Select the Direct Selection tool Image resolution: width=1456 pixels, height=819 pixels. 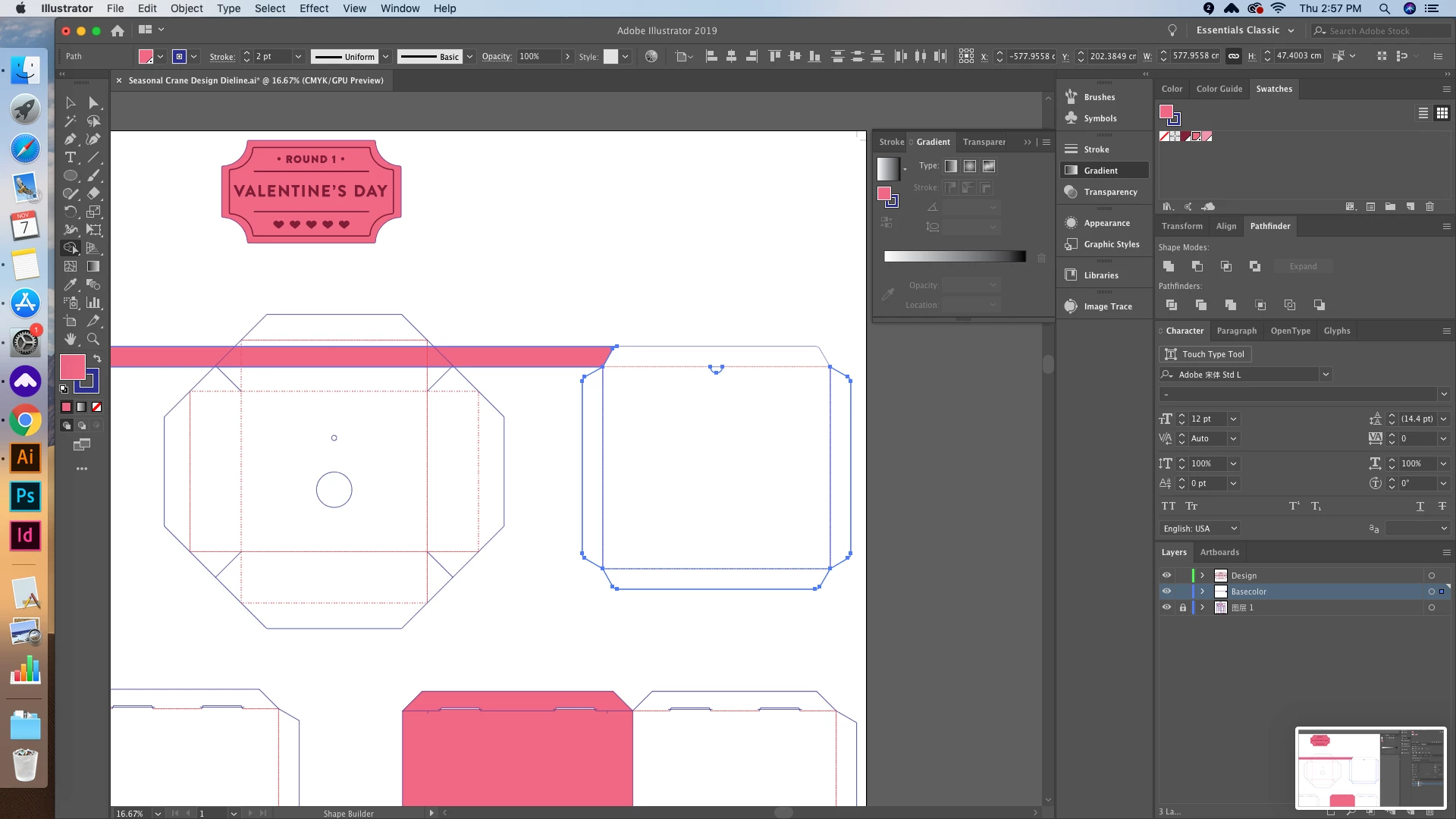[x=94, y=102]
